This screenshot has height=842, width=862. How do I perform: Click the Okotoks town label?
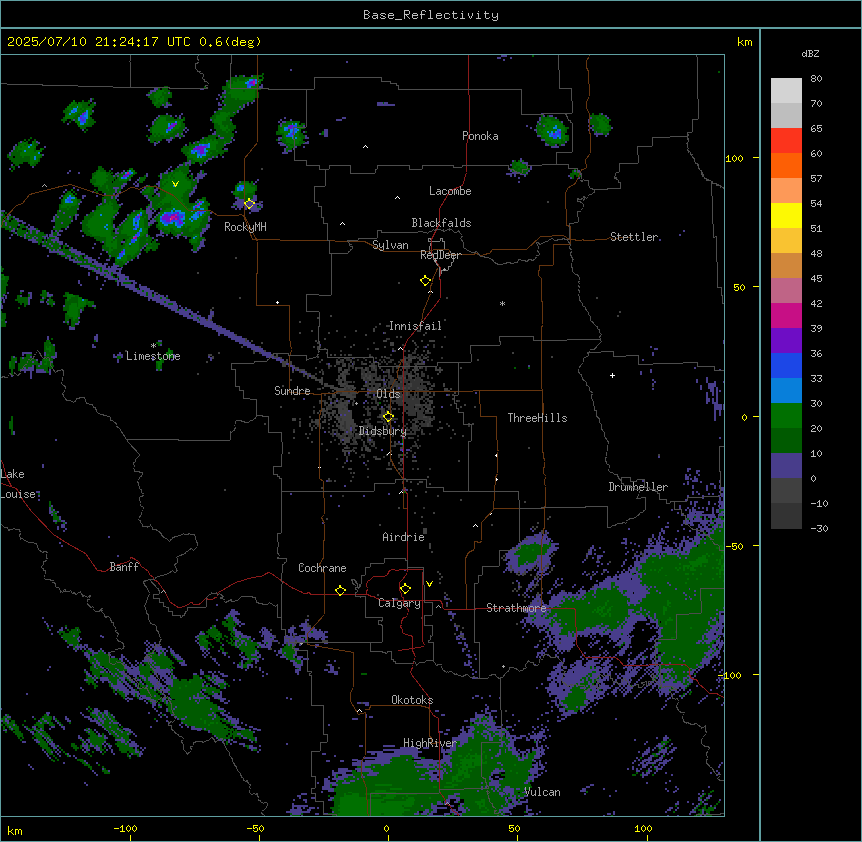pyautogui.click(x=412, y=700)
